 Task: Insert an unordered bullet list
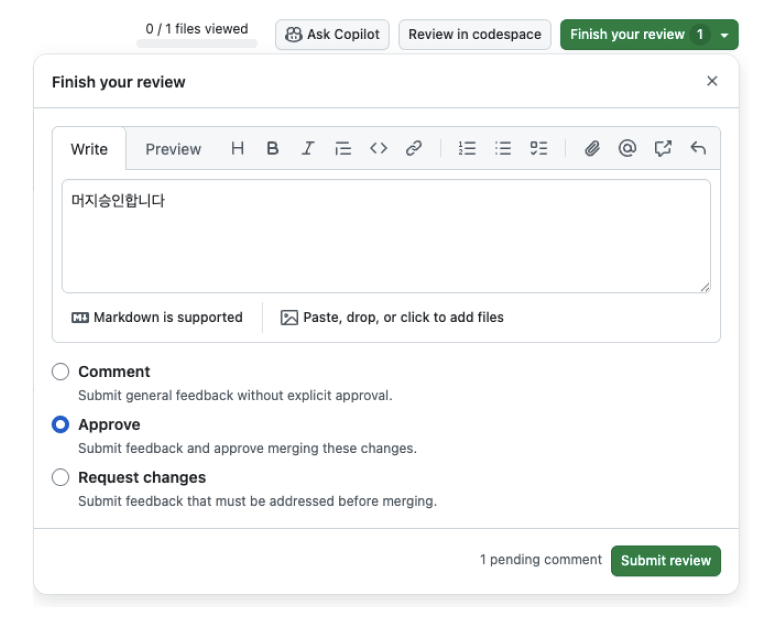(503, 149)
